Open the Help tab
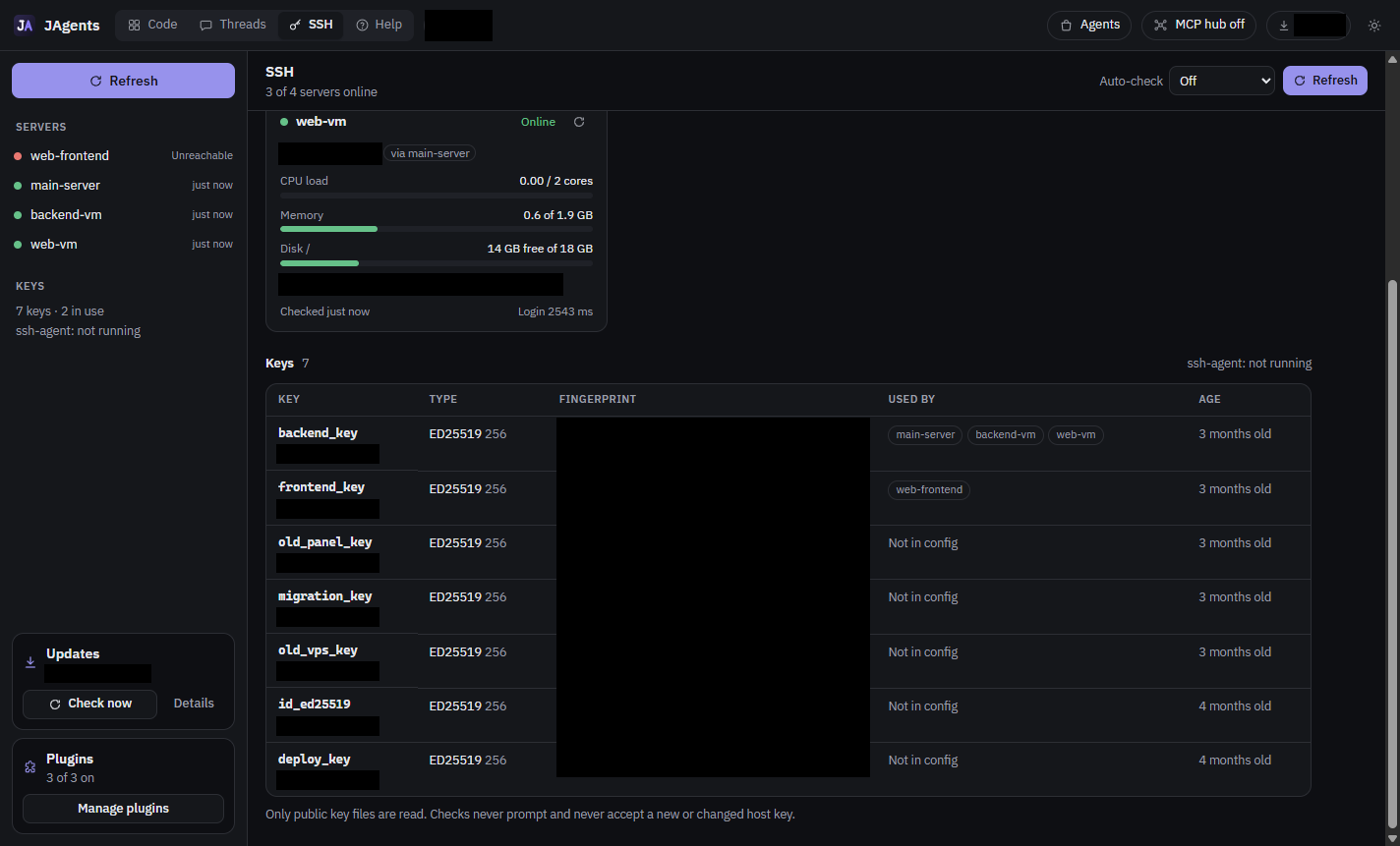This screenshot has height=846, width=1400. pos(379,25)
